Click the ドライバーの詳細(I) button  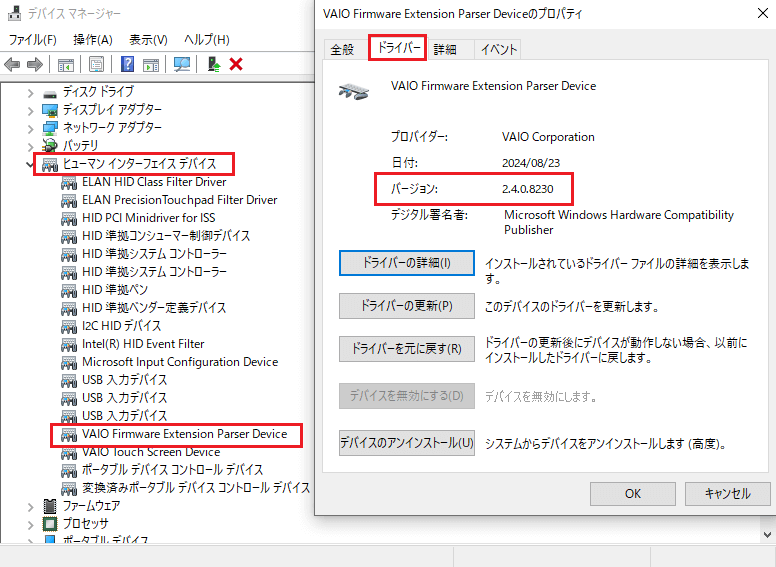pos(407,263)
